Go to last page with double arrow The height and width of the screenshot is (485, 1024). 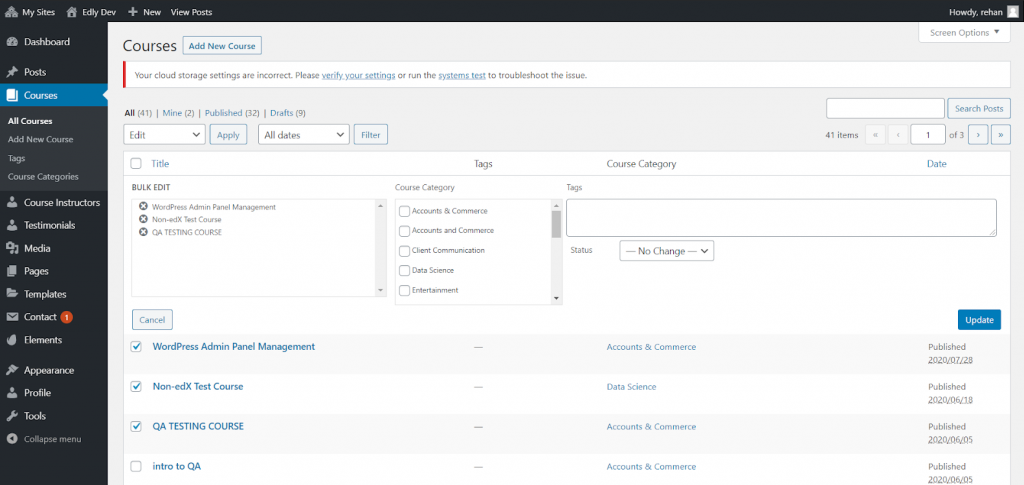click(x=1000, y=134)
